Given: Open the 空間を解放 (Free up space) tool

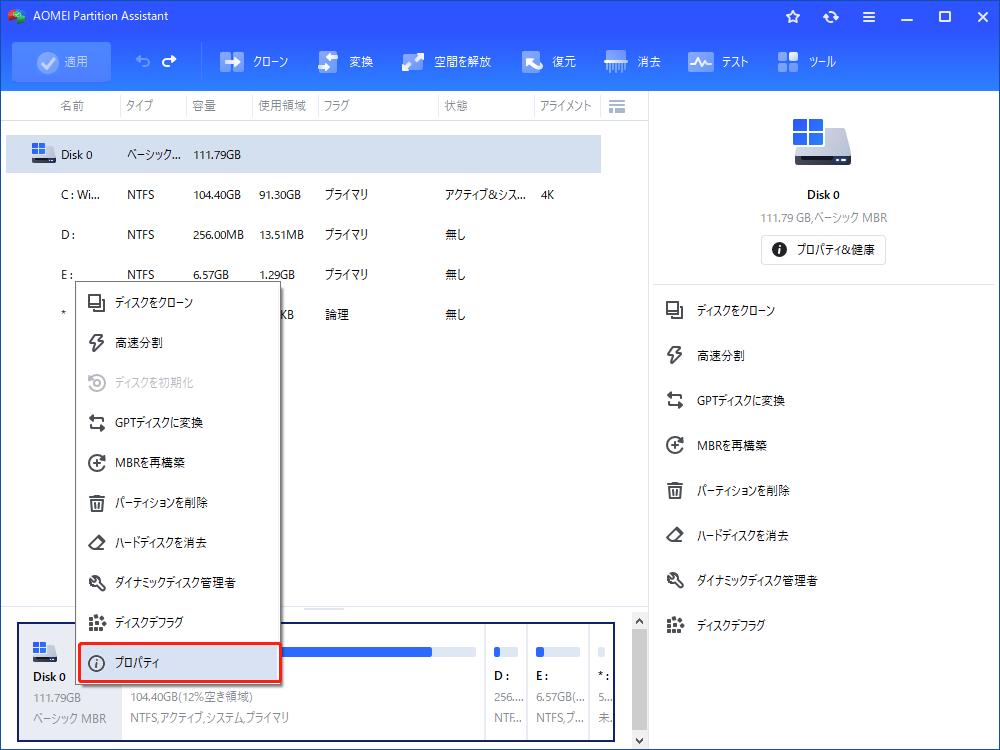Looking at the screenshot, I should tap(446, 62).
